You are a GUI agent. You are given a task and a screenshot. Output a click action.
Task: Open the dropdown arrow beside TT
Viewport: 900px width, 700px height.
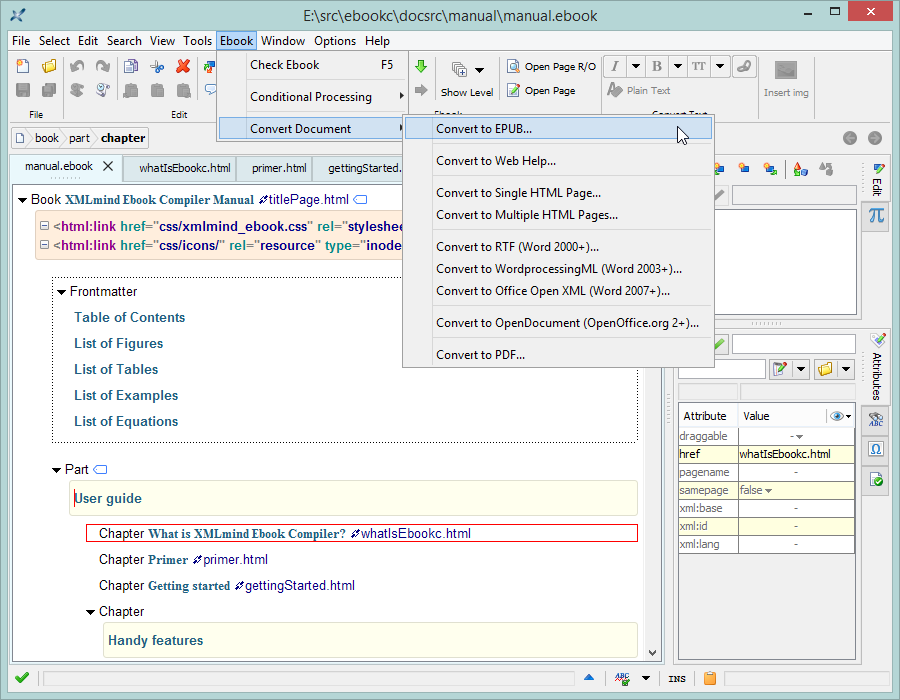pos(720,66)
